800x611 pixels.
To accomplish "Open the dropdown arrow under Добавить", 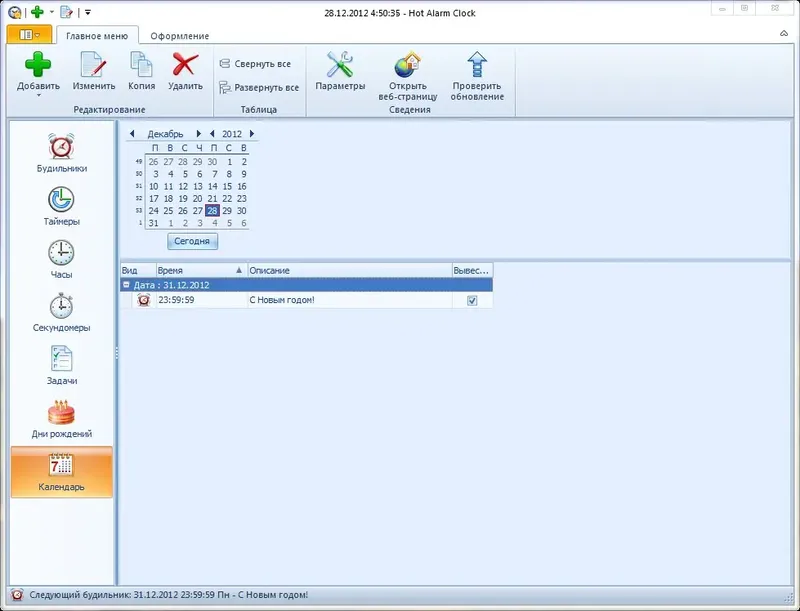I will click(x=38, y=95).
